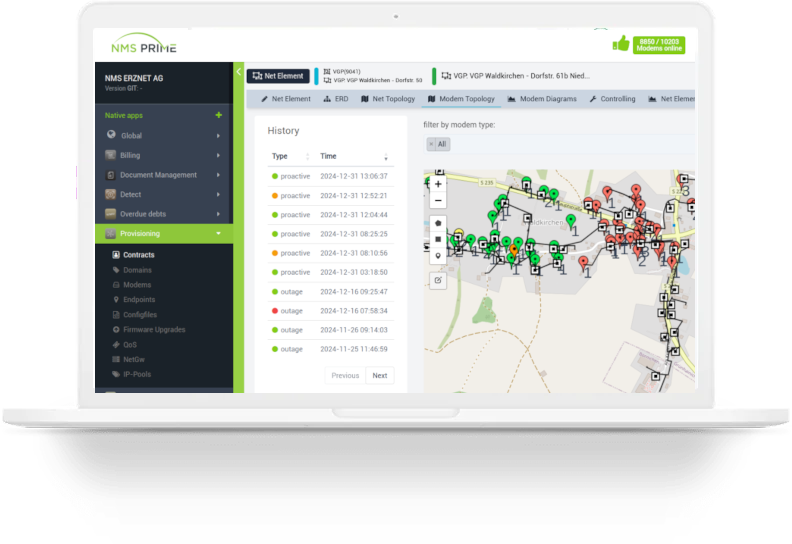This screenshot has height=544, width=792.
Task: Expand the Overdue debts menu arrow
Action: click(x=218, y=214)
